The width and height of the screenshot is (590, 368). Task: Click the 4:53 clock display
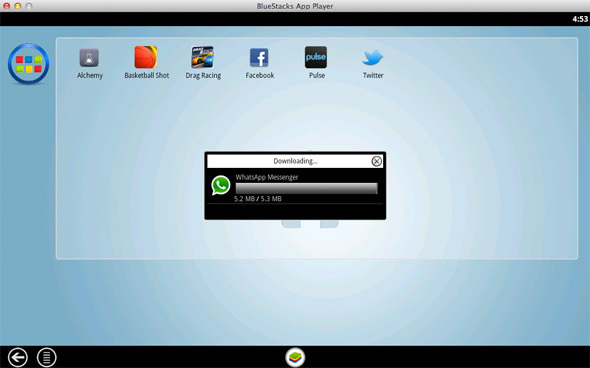[x=580, y=19]
